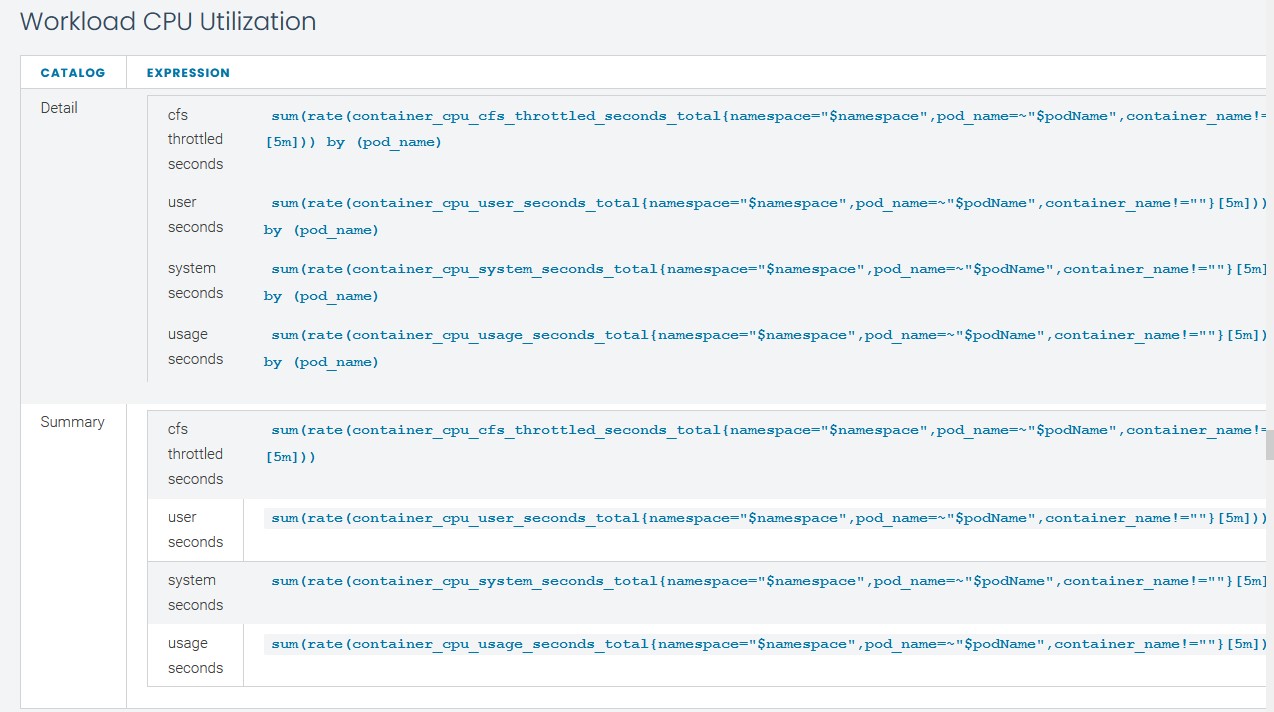This screenshot has width=1274, height=712.
Task: Click Detail user seconds label
Action: pyautogui.click(x=195, y=214)
